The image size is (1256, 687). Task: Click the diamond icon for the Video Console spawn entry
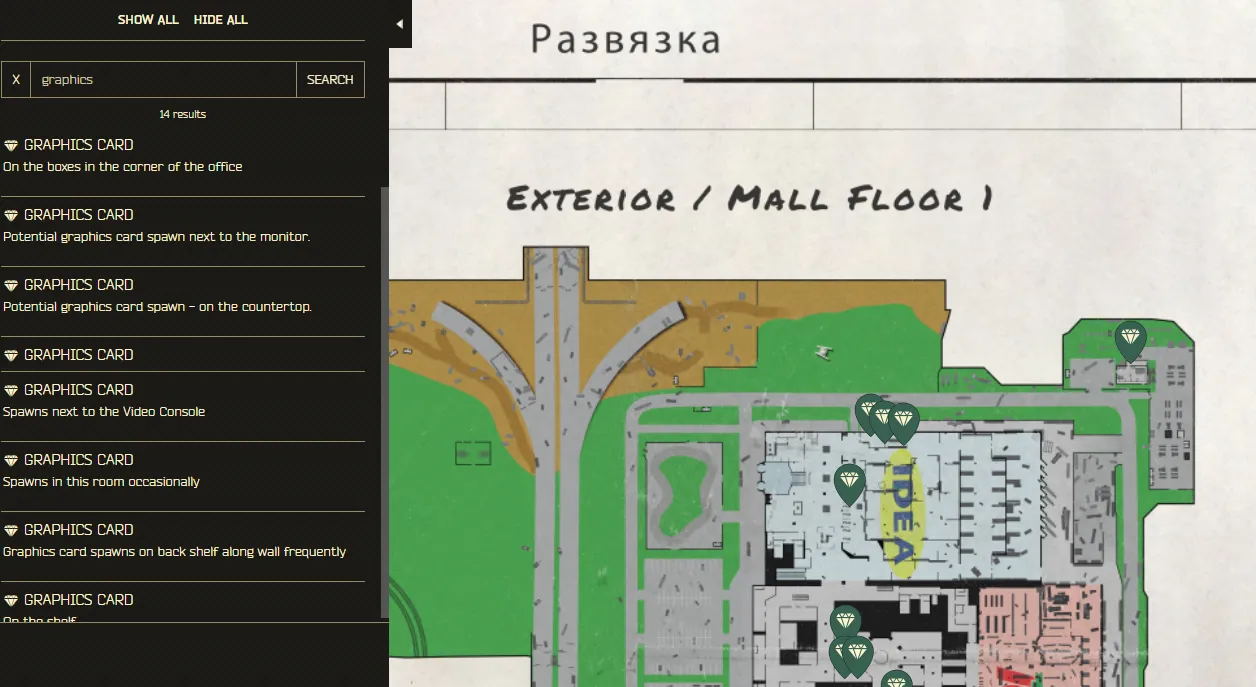point(9,389)
